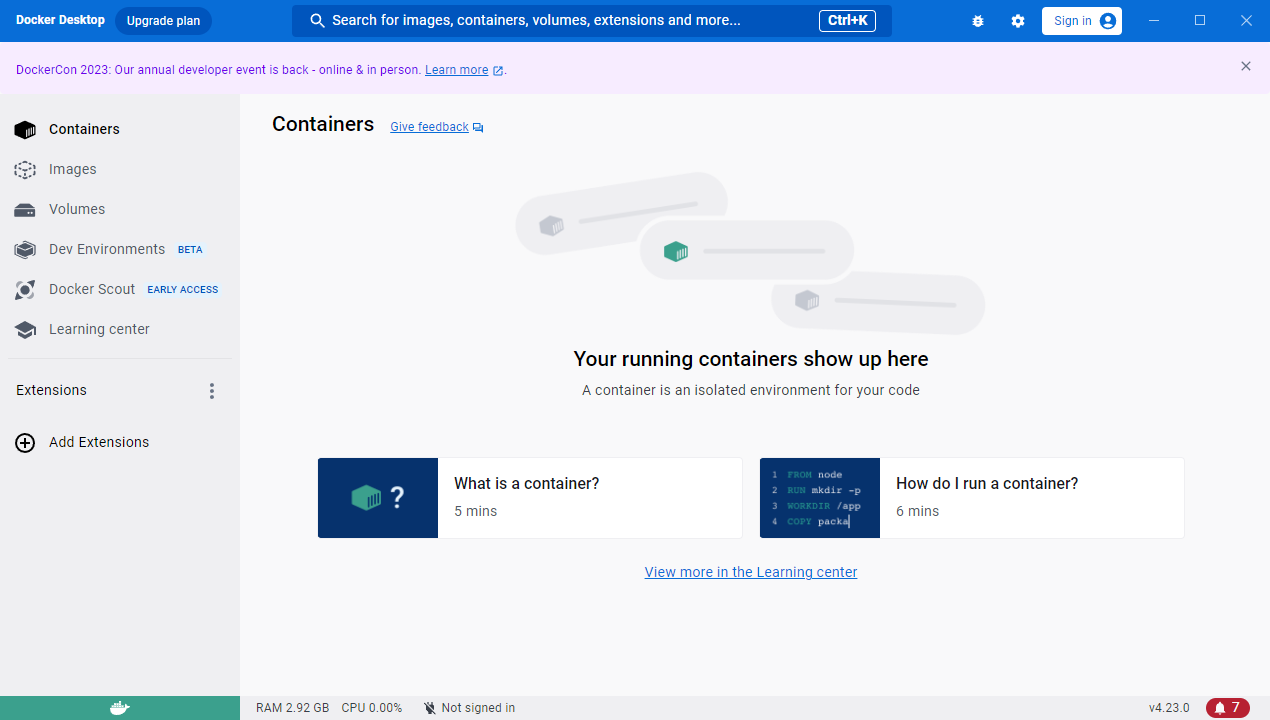1270x720 pixels.
Task: Click the user avatar in Sign in
Action: tap(1107, 21)
